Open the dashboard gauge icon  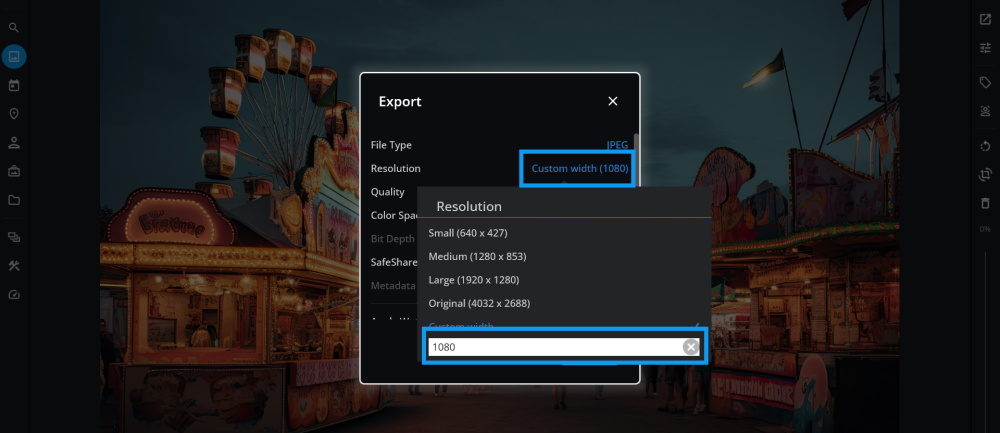click(x=13, y=295)
